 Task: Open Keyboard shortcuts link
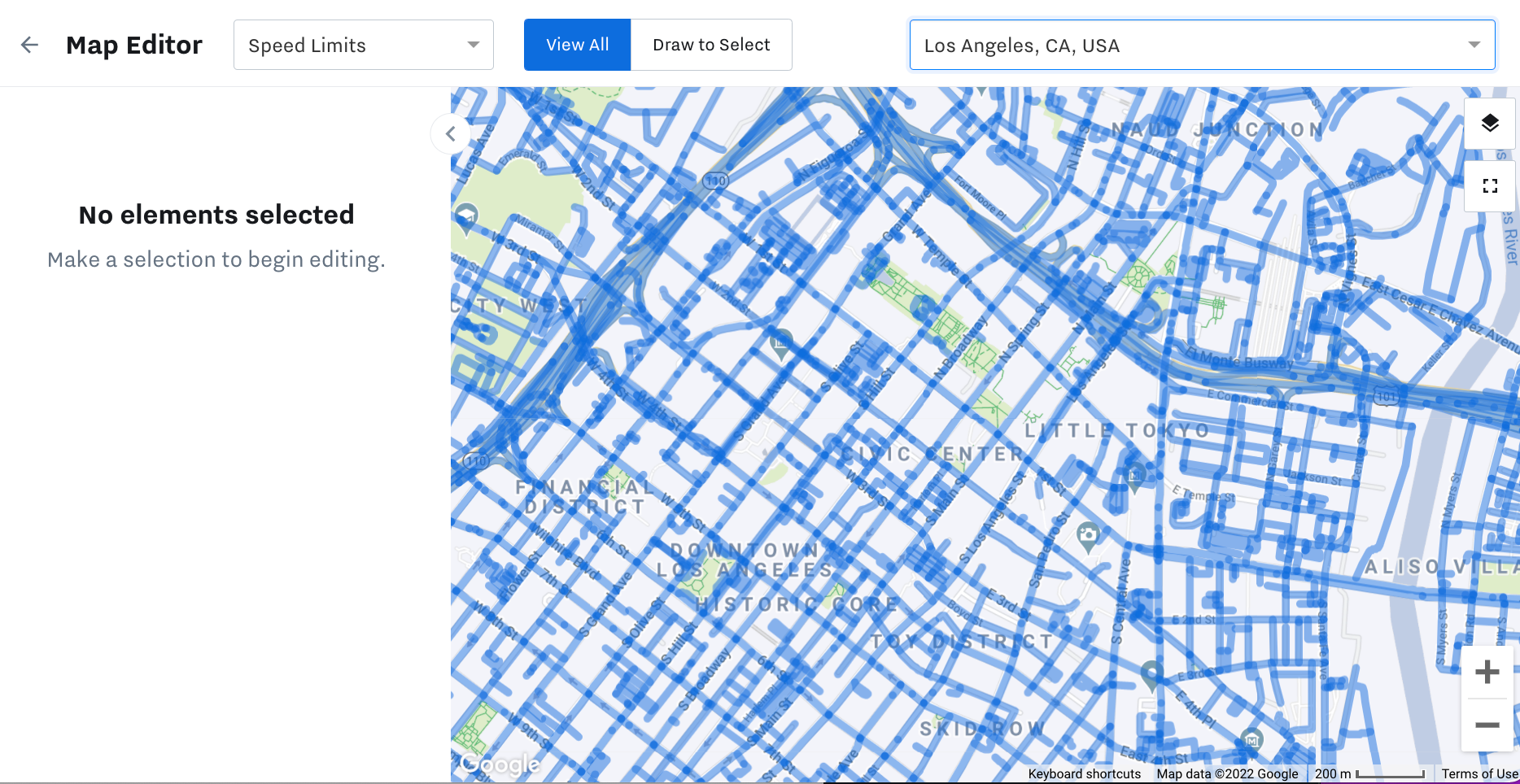pyautogui.click(x=1084, y=774)
